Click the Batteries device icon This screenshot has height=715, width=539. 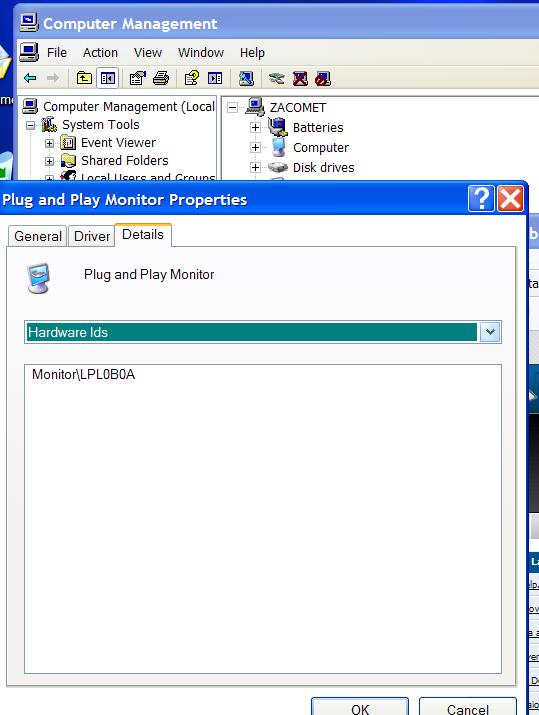pos(278,127)
